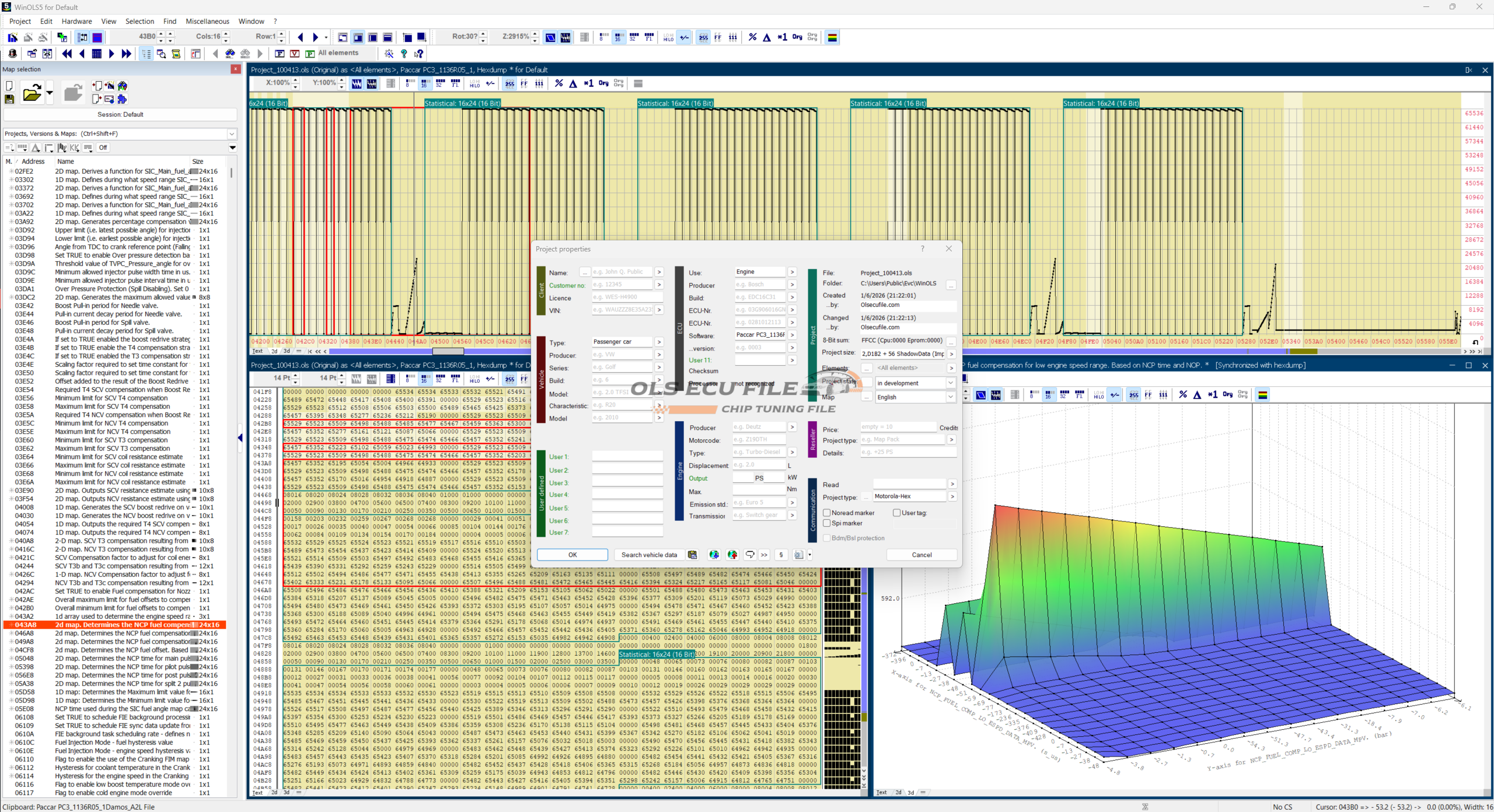1494x812 pixels.
Task: Open the Hardware menu
Action: click(x=76, y=22)
